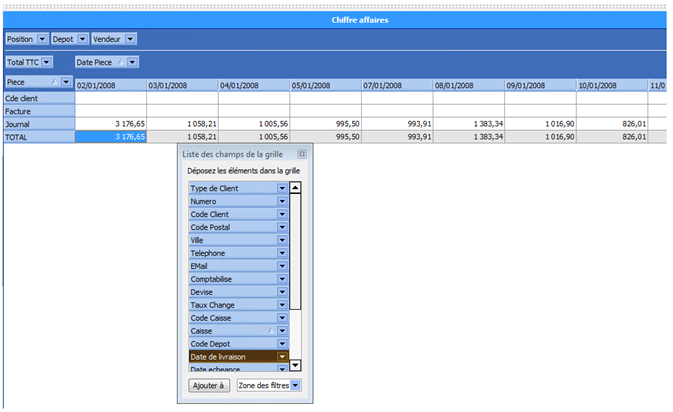Open the Caisse field filter arrow

(282, 330)
